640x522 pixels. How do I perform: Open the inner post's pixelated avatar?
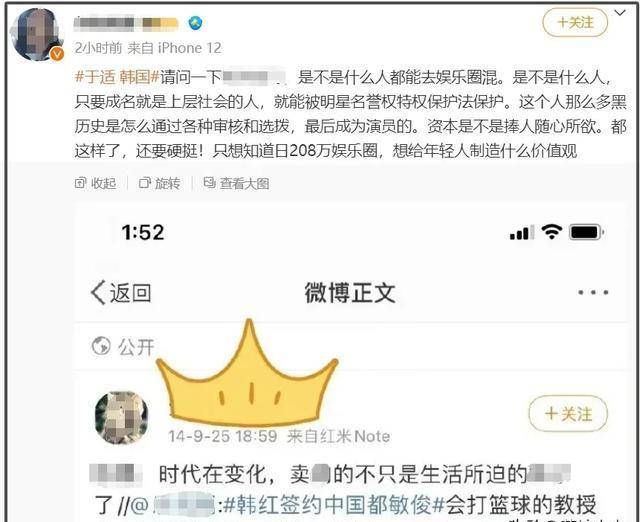pyautogui.click(x=122, y=418)
